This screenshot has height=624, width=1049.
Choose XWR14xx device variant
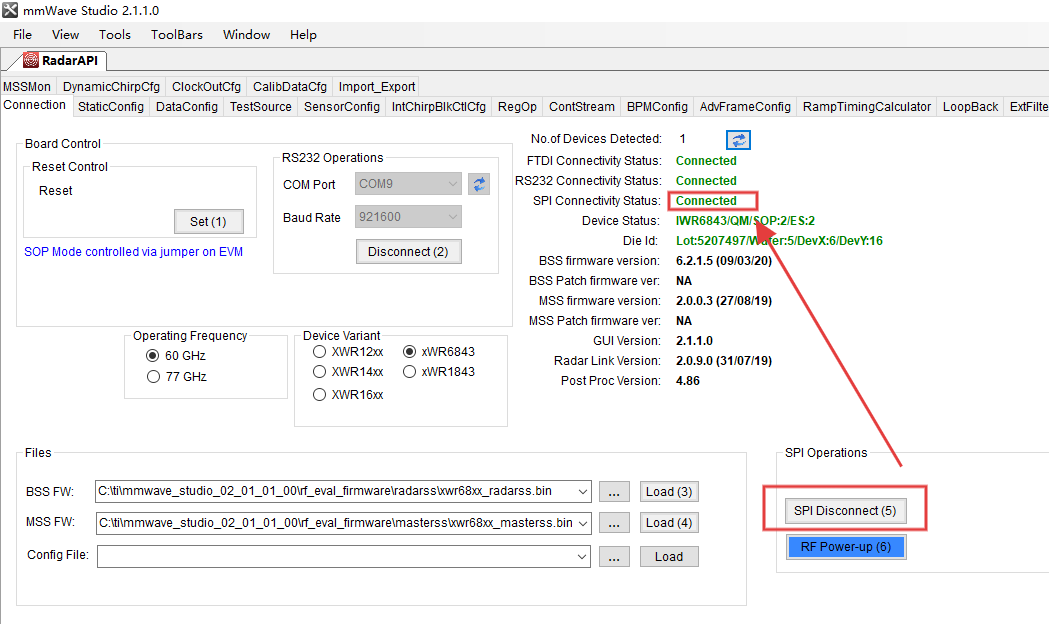[x=320, y=372]
